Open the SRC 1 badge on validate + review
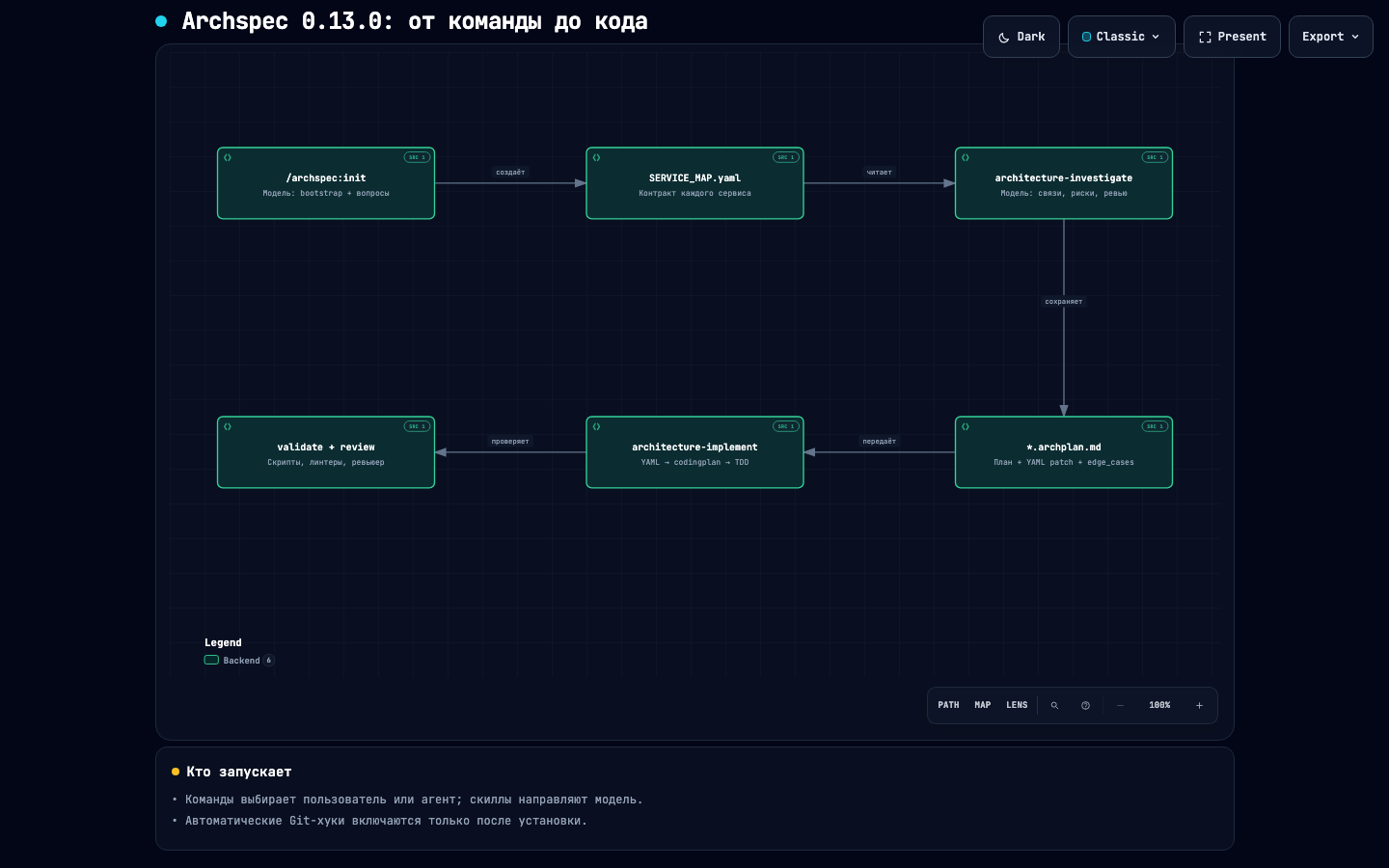Viewport: 1389px width, 868px height. (417, 426)
